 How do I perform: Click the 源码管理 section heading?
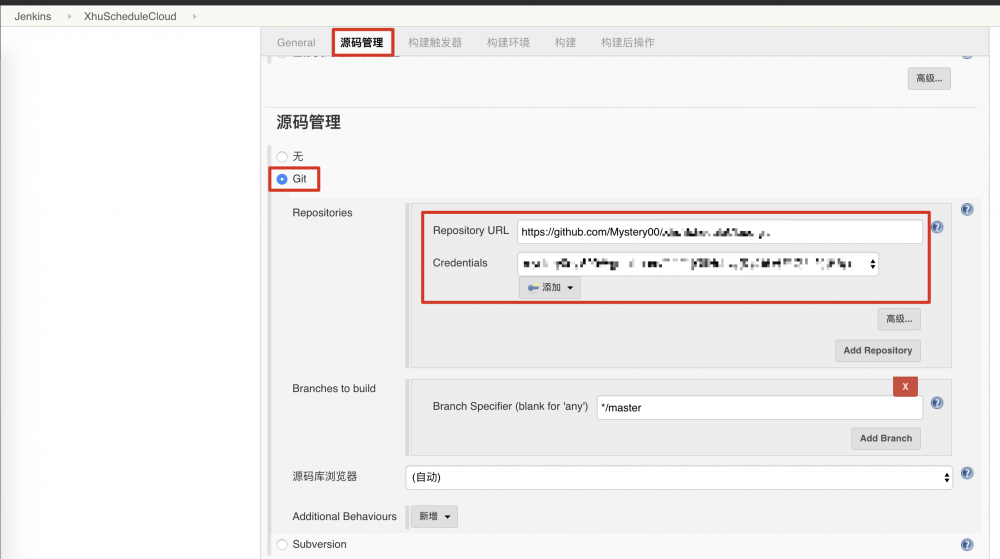[309, 122]
